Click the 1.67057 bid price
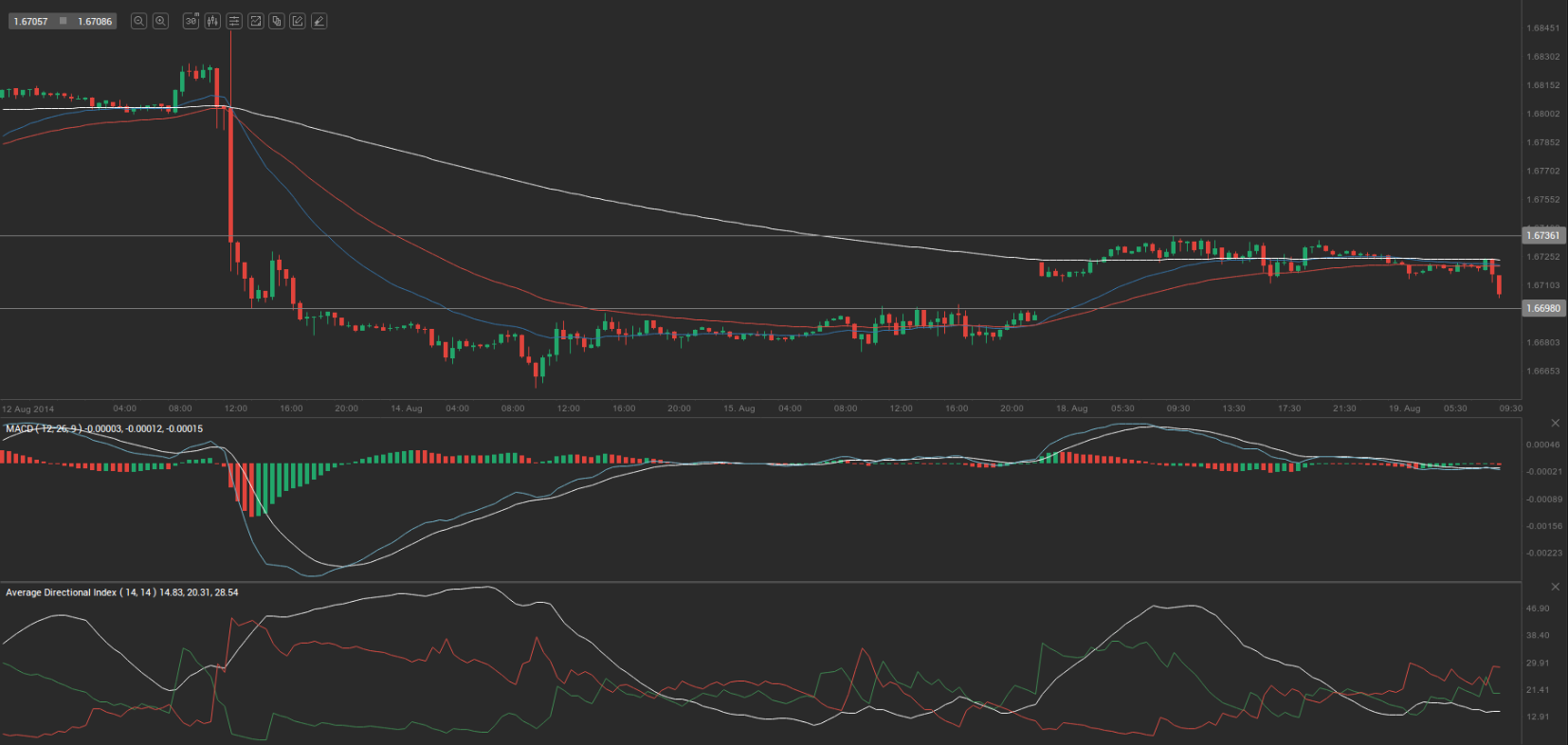Screen dimensions: 1568x745 click(x=30, y=21)
